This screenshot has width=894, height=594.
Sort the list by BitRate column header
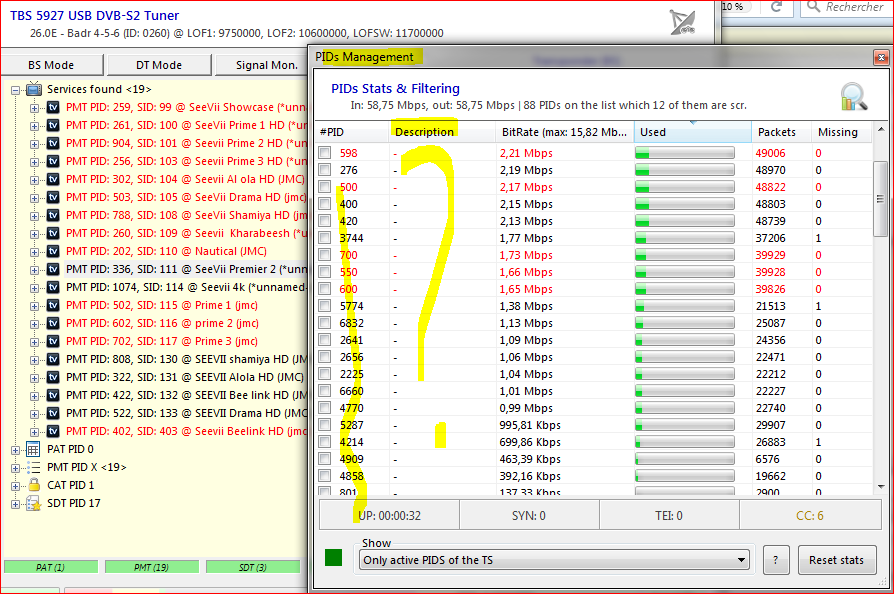pyautogui.click(x=564, y=132)
